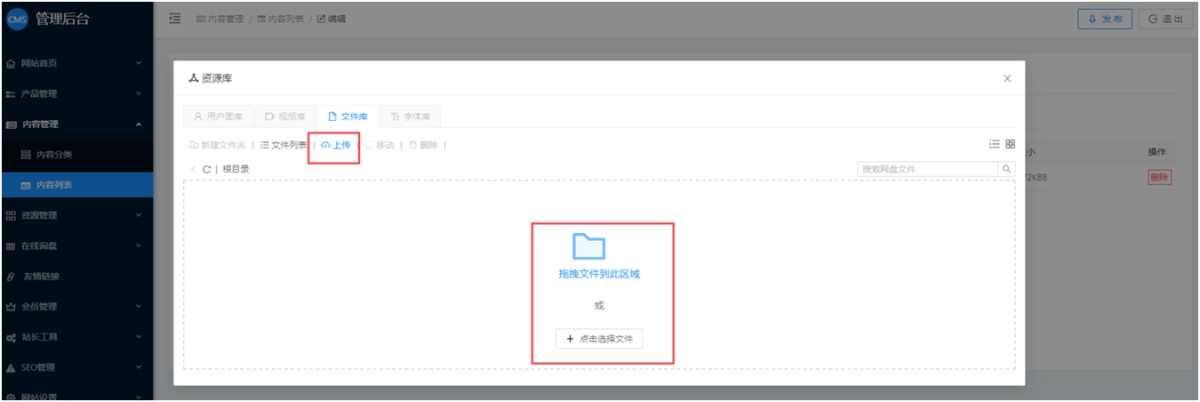Image resolution: width=1200 pixels, height=402 pixels.
Task: Expand the SEO管理 menu chevron
Action: click(x=139, y=367)
